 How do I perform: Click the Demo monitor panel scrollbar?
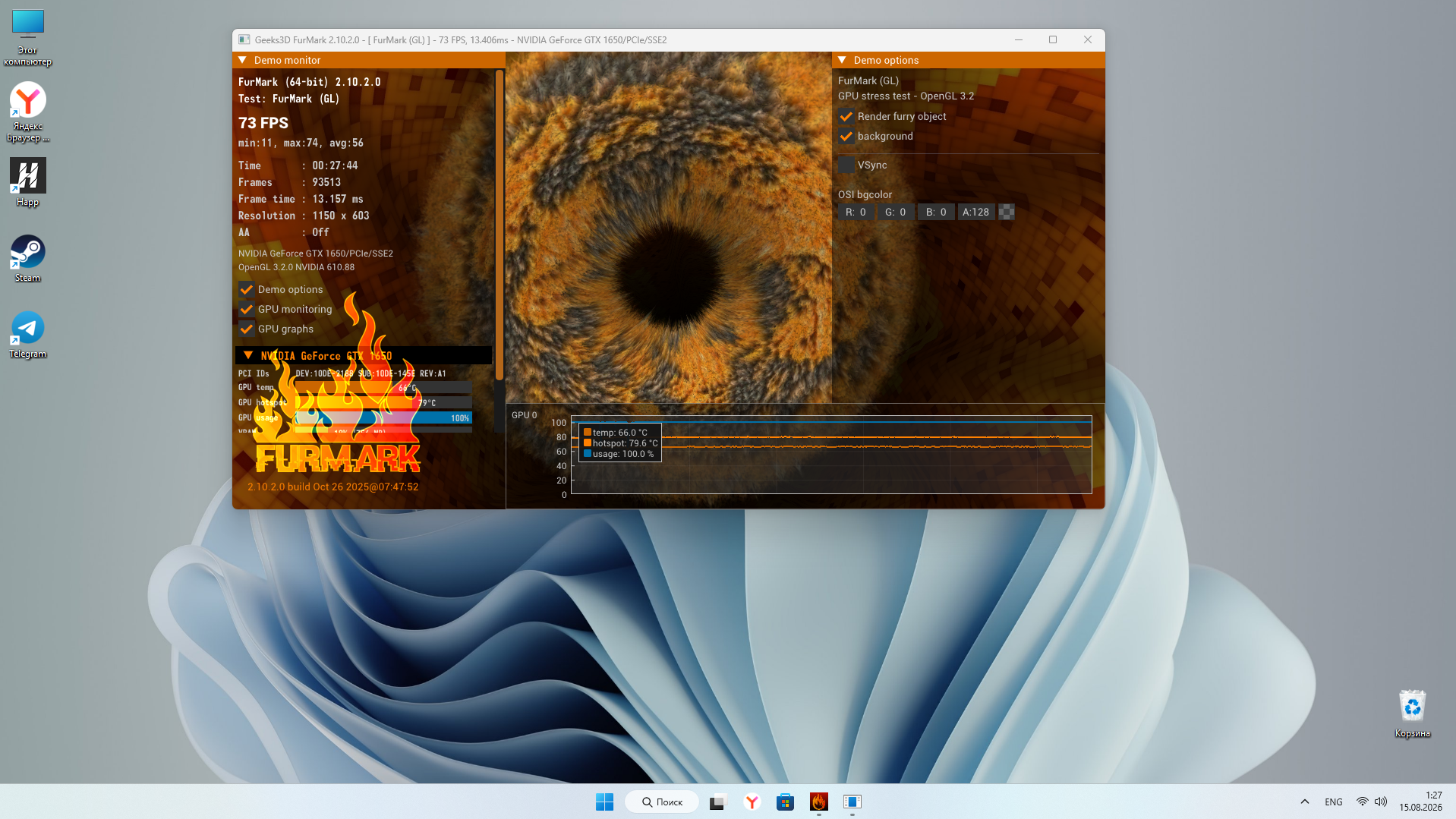coord(500,225)
